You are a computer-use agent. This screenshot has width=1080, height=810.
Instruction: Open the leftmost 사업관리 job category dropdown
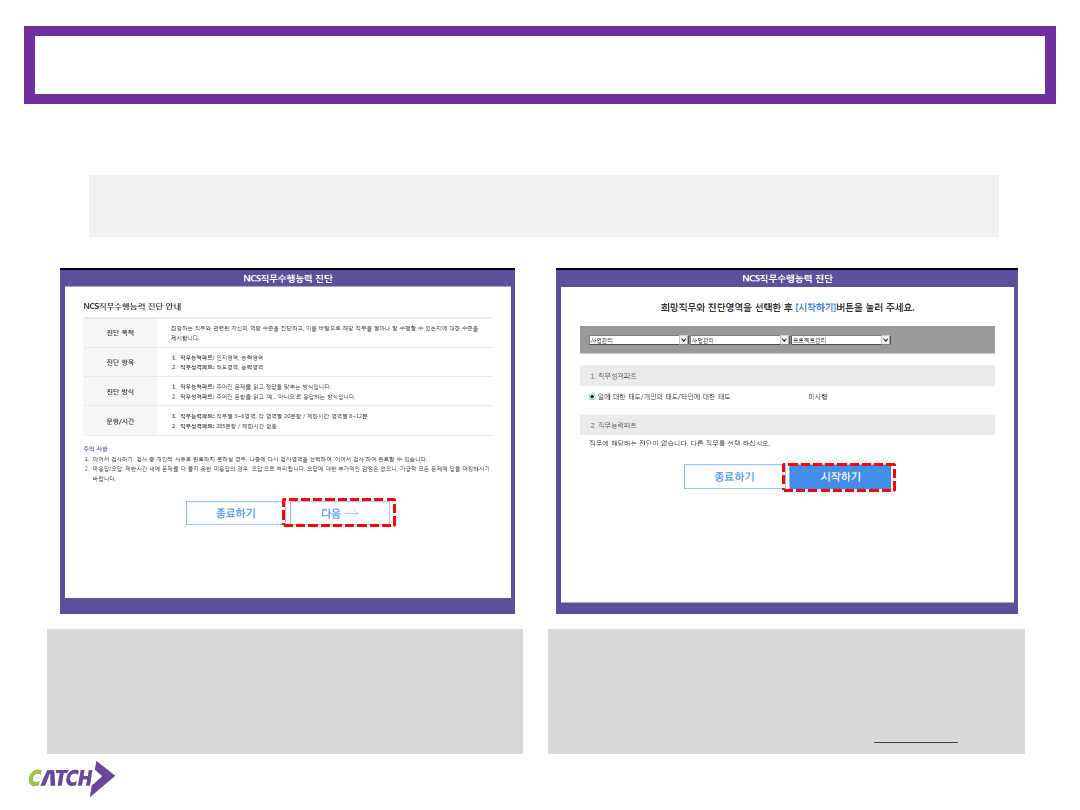638,340
